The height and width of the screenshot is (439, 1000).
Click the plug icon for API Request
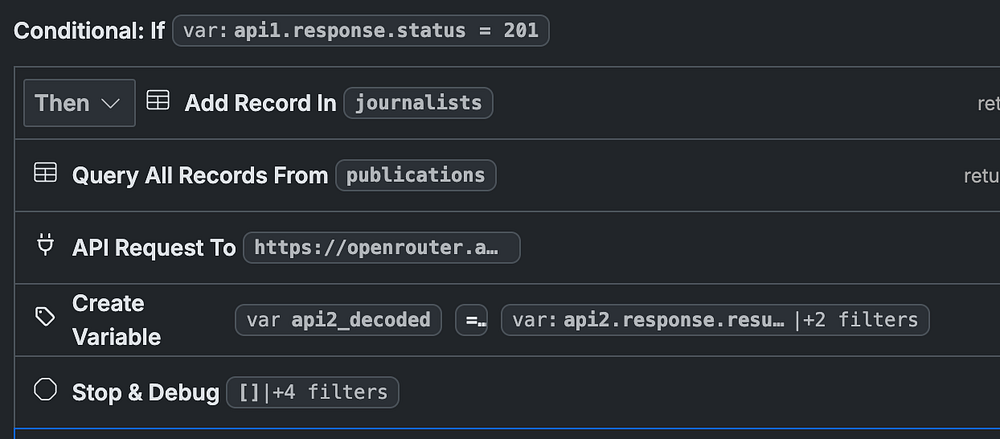point(45,246)
